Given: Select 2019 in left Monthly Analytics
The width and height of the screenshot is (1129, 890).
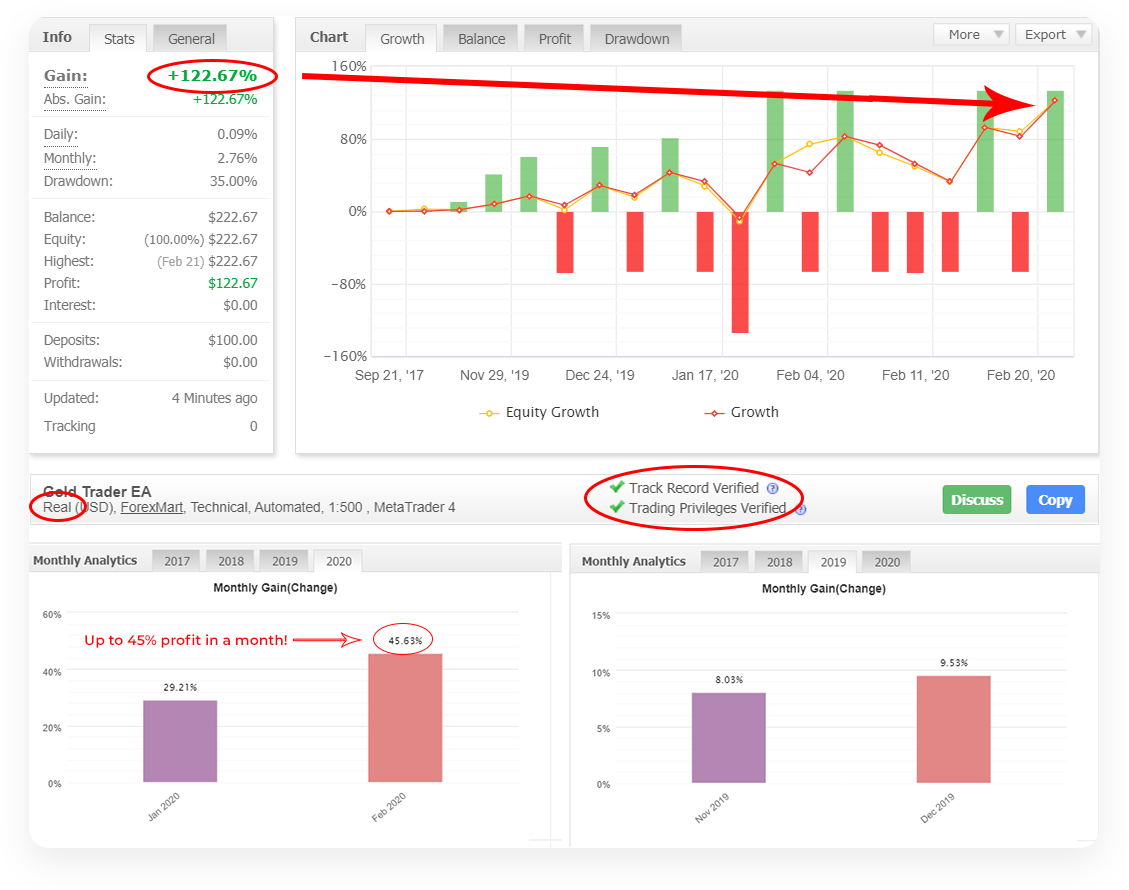Looking at the screenshot, I should pos(284,561).
